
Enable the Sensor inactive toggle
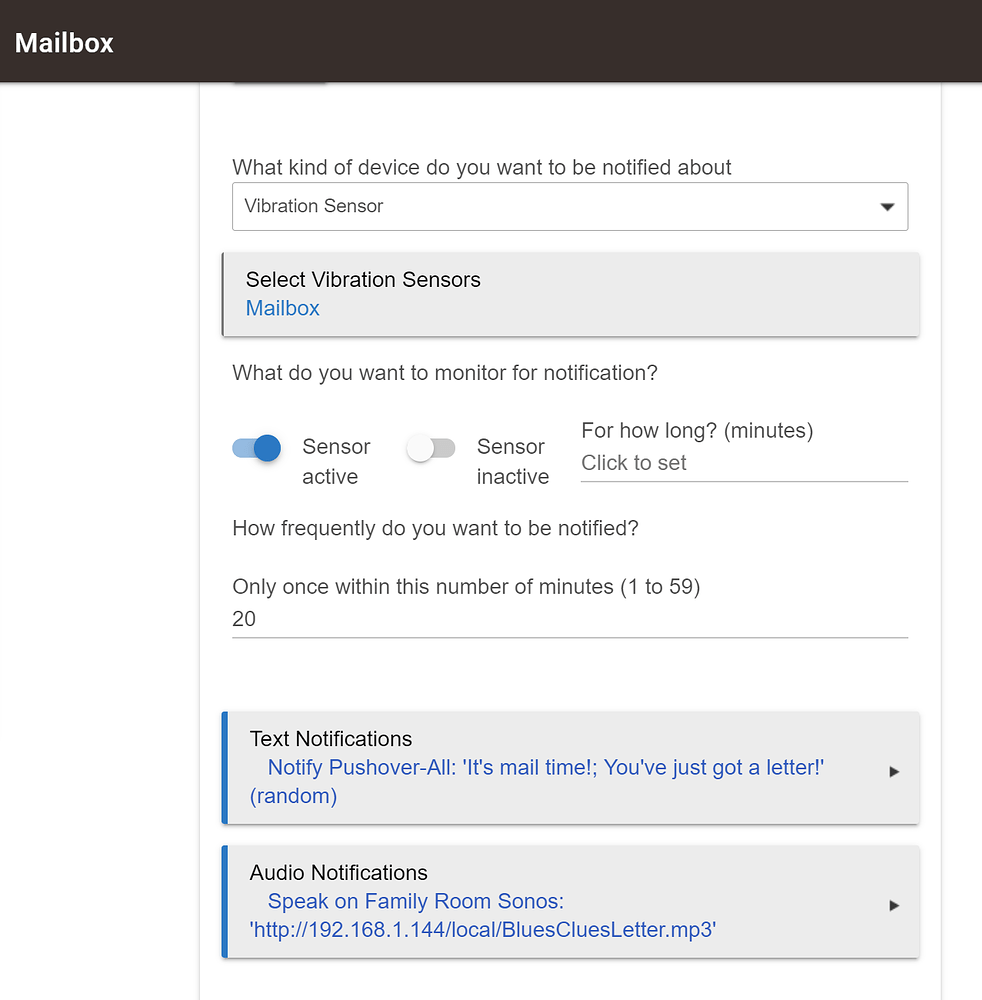[x=430, y=448]
